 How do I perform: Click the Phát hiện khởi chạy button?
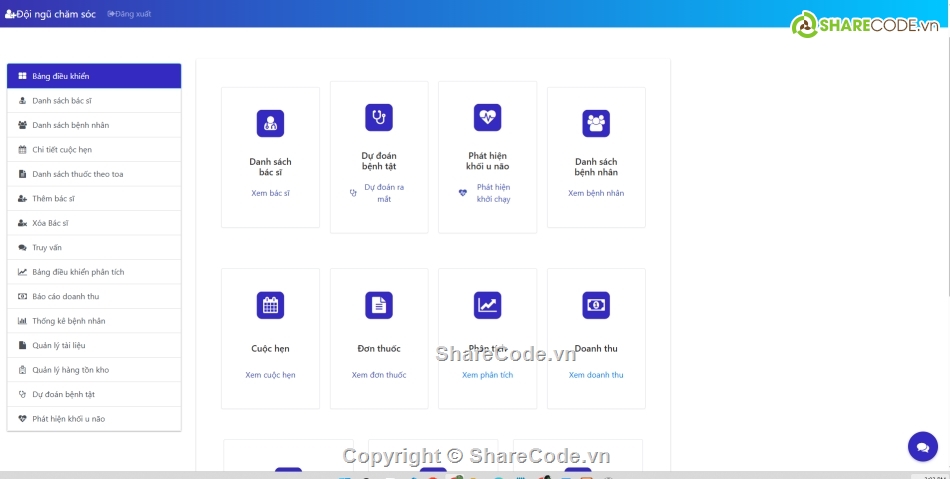click(487, 193)
